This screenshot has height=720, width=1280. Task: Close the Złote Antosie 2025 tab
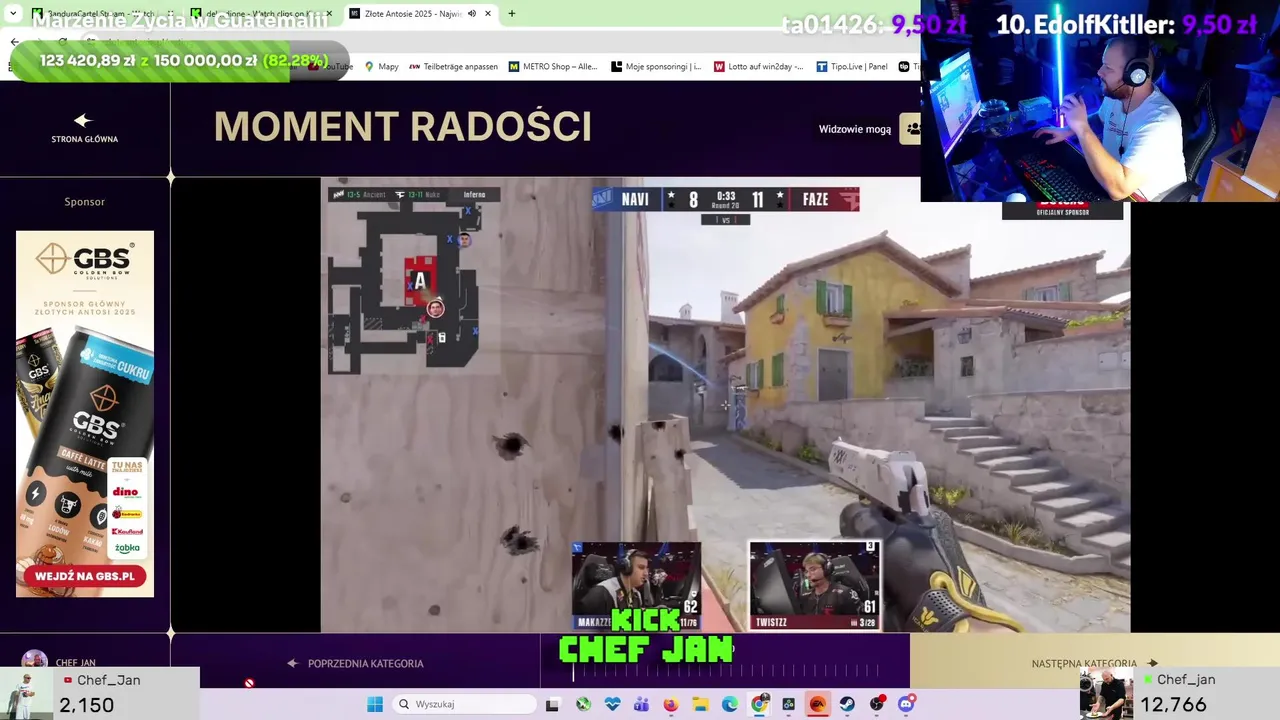pyautogui.click(x=488, y=14)
